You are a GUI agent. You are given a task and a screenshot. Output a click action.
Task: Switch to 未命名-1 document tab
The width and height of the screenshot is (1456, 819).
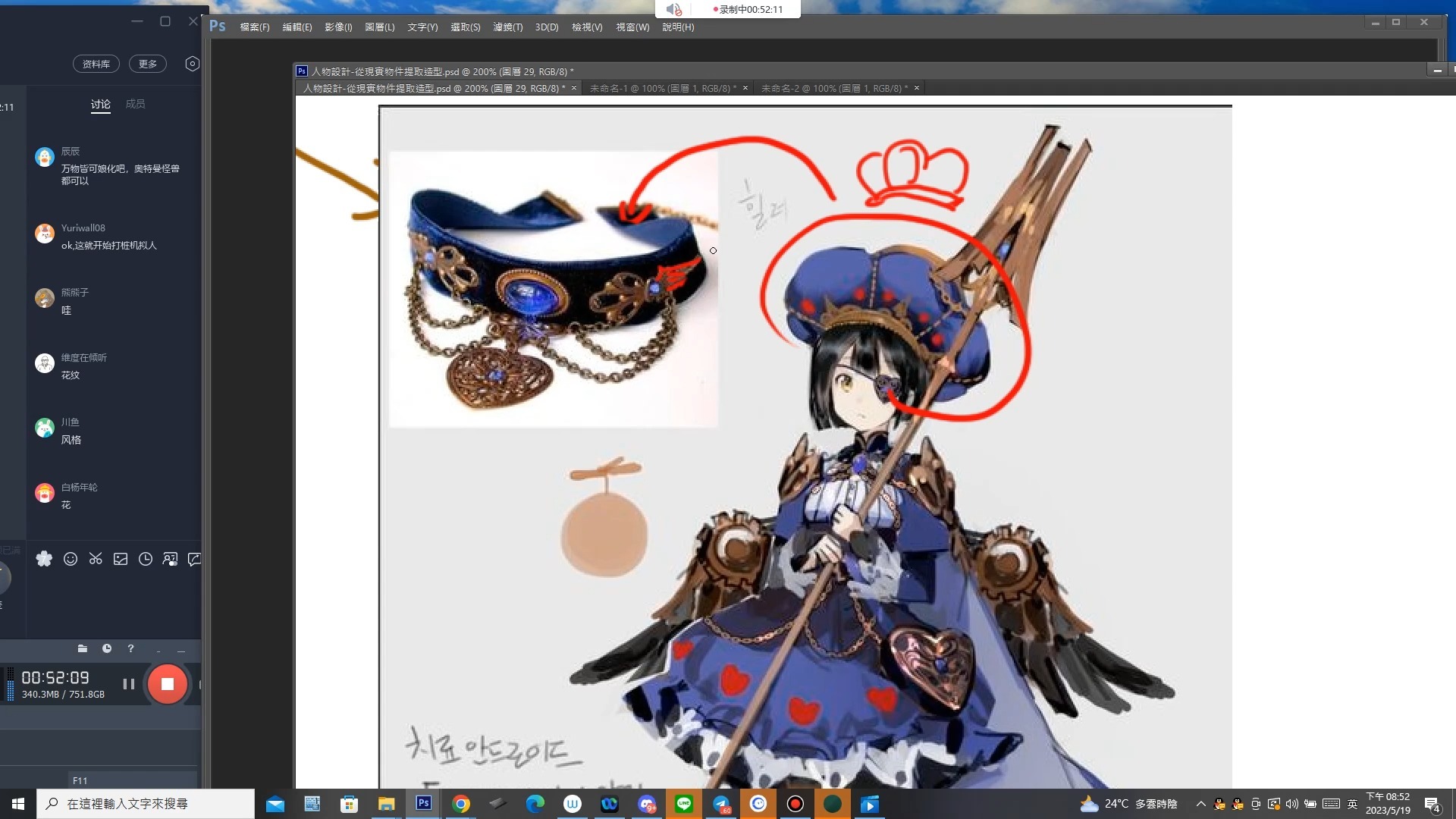(x=661, y=89)
